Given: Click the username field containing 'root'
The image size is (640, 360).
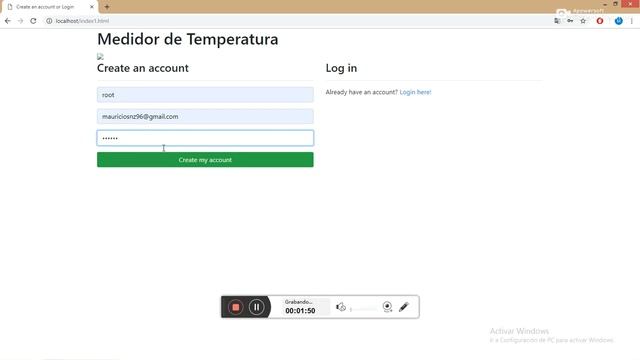Looking at the screenshot, I should click(205, 95).
